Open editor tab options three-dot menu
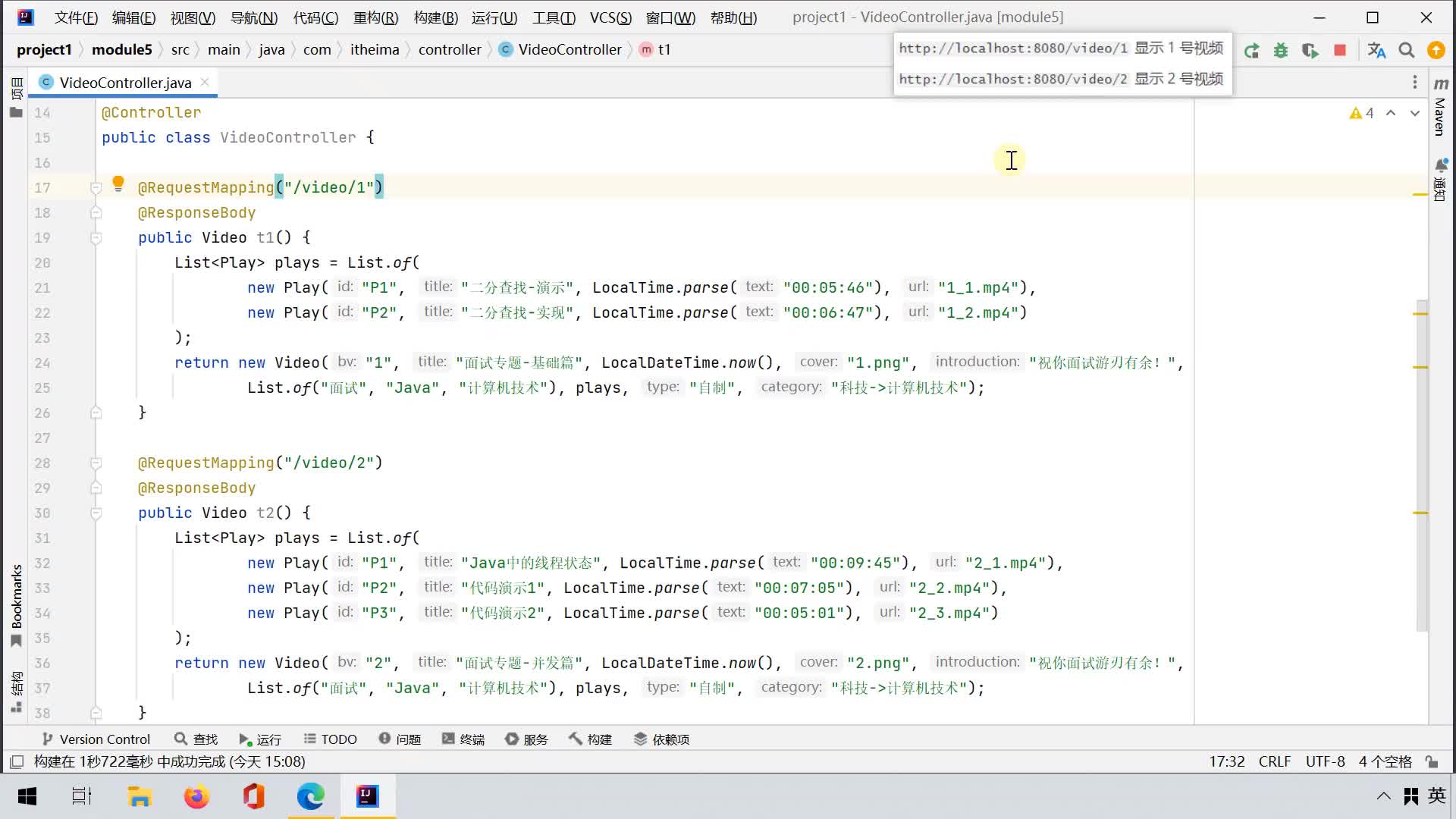This screenshot has width=1456, height=819. coord(1415,82)
